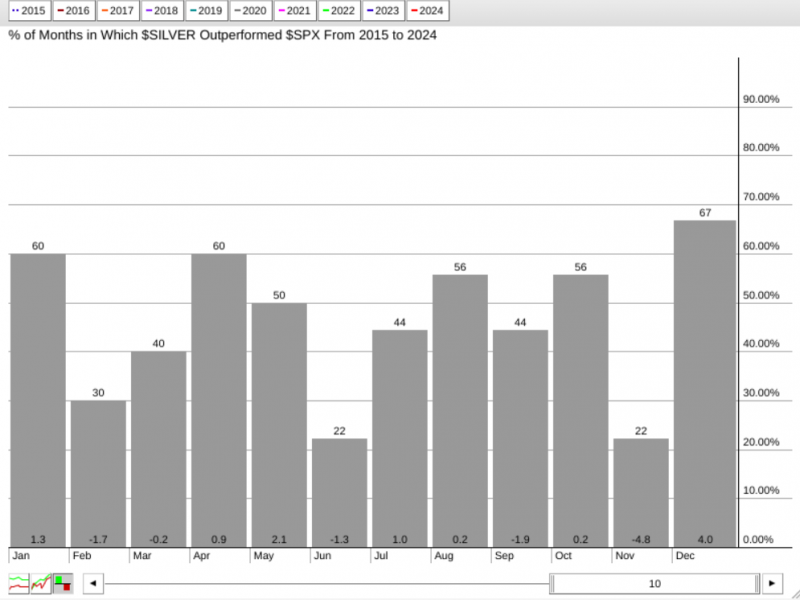Toggle the 2015 year legend button
The height and width of the screenshot is (600, 800).
30,11
